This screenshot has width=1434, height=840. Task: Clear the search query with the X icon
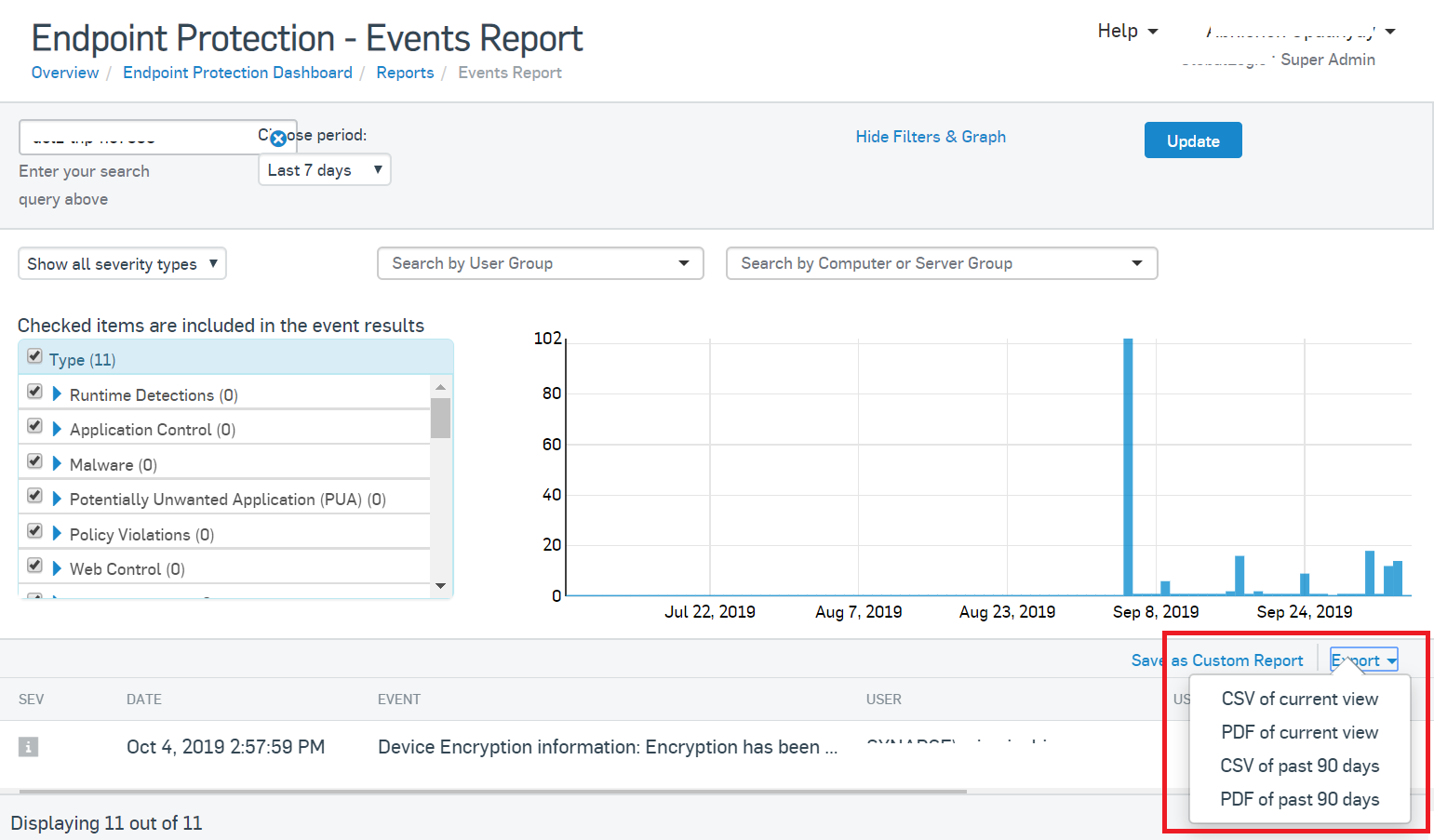[277, 139]
